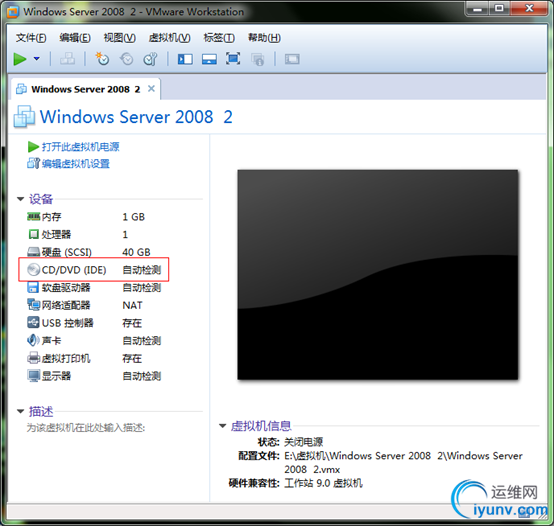Click the large Windows Server 2008 2 heading
This screenshot has height=526, width=554.
136,117
